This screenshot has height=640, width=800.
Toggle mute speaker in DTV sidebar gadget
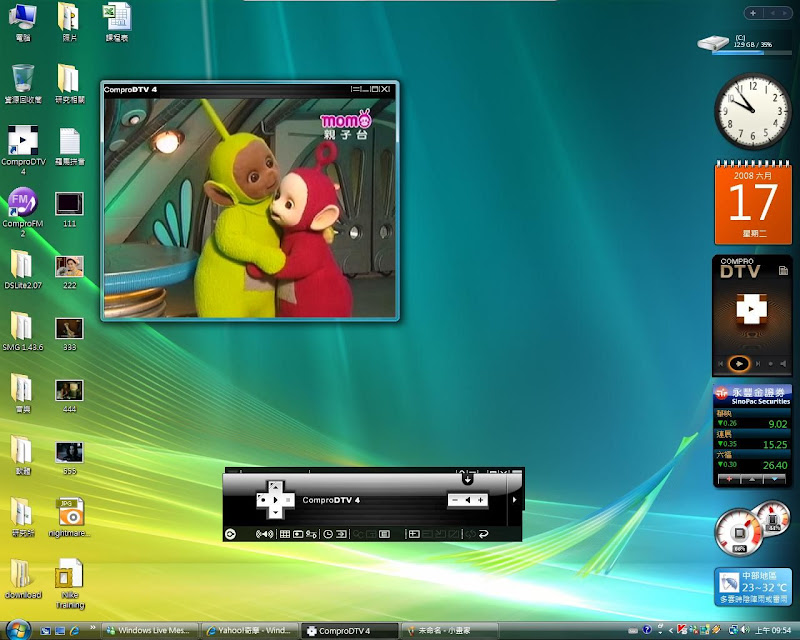tap(783, 364)
